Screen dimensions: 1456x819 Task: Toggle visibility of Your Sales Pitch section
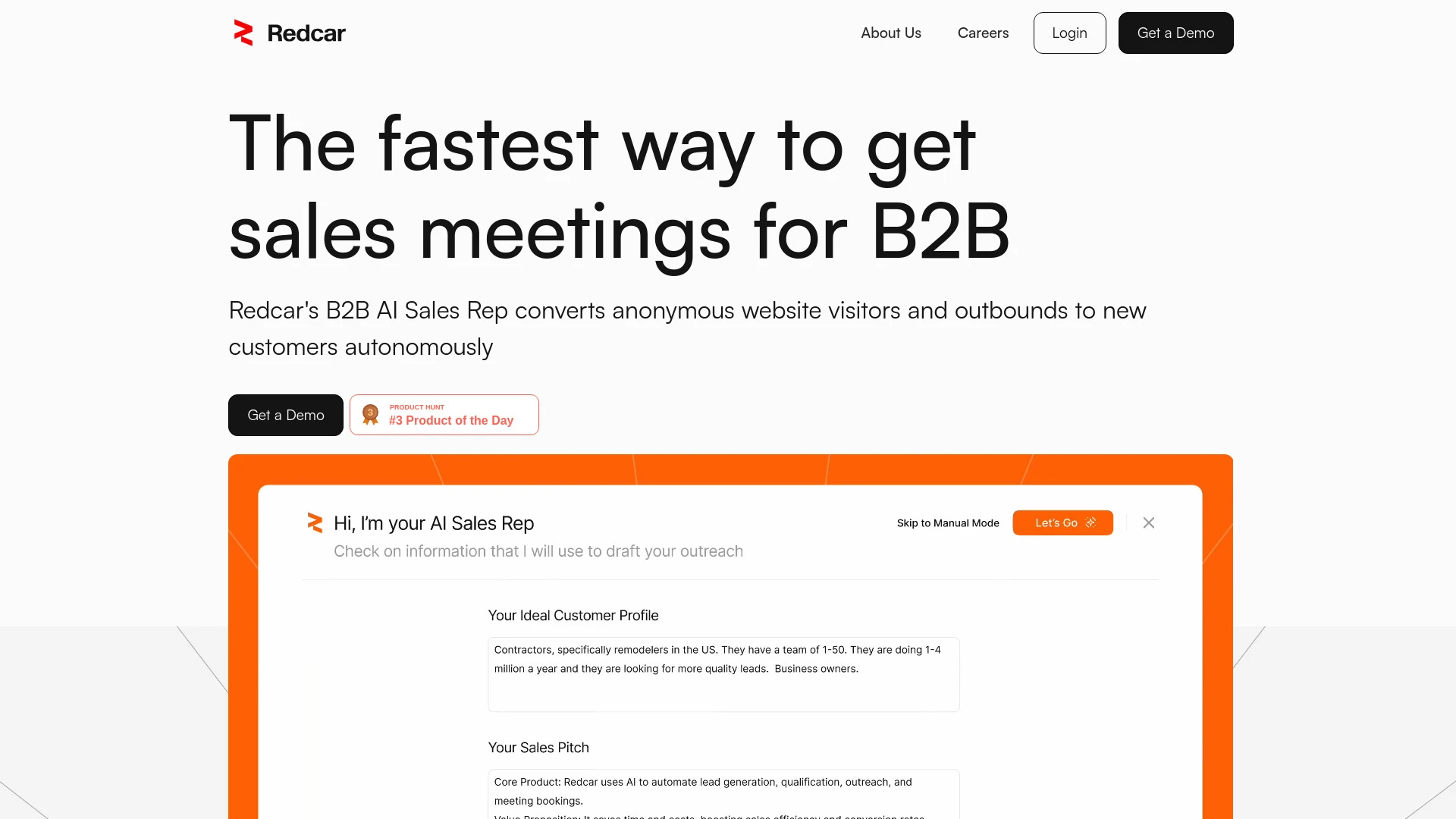(538, 747)
